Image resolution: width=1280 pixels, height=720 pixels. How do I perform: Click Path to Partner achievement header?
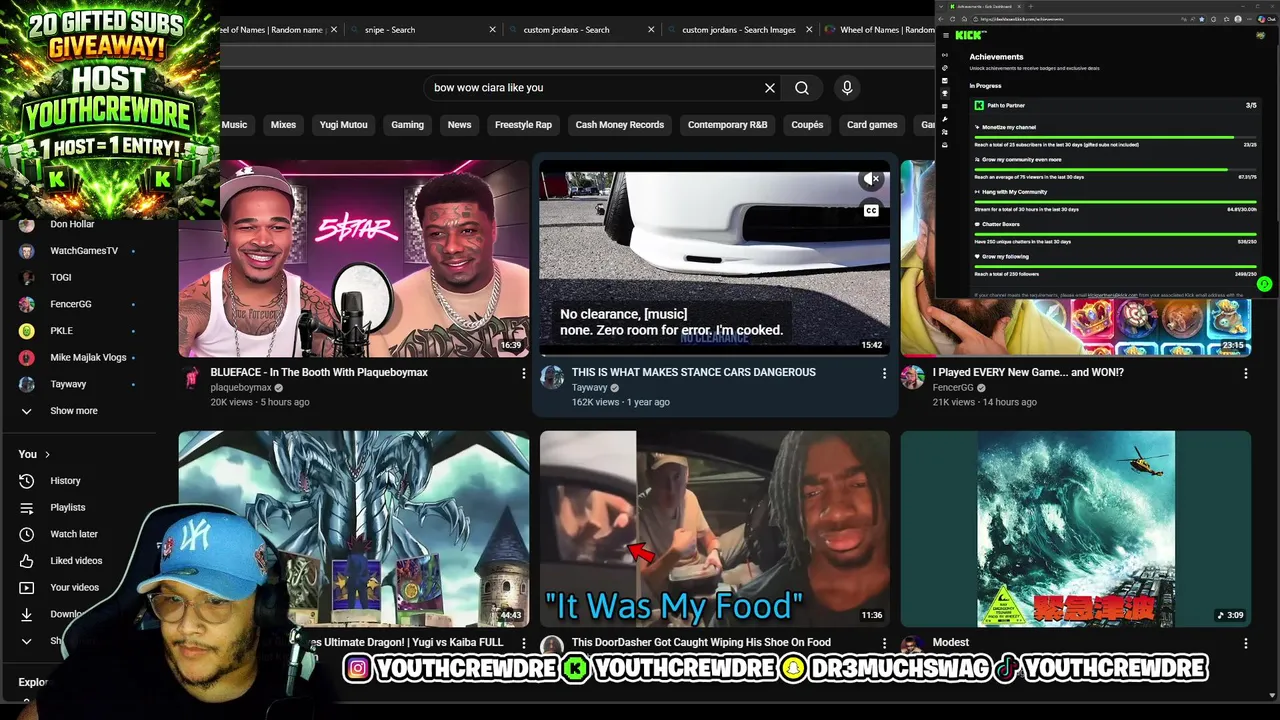pos(1115,105)
